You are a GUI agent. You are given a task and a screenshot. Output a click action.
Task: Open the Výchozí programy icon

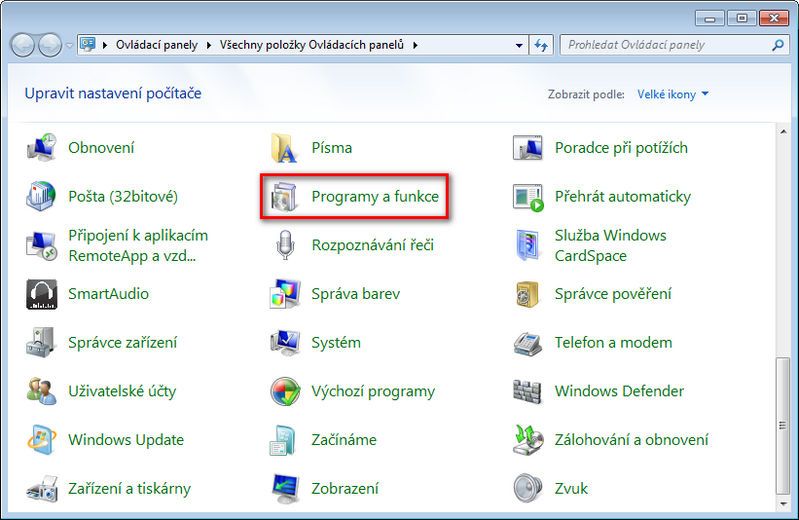(284, 392)
